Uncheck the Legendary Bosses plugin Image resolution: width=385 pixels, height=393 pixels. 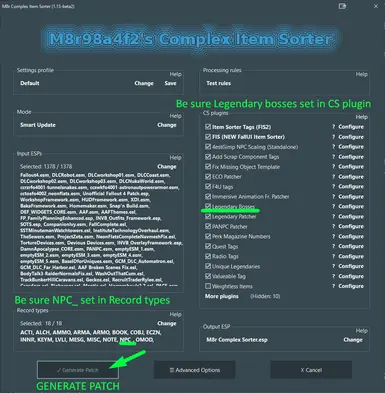coord(208,206)
